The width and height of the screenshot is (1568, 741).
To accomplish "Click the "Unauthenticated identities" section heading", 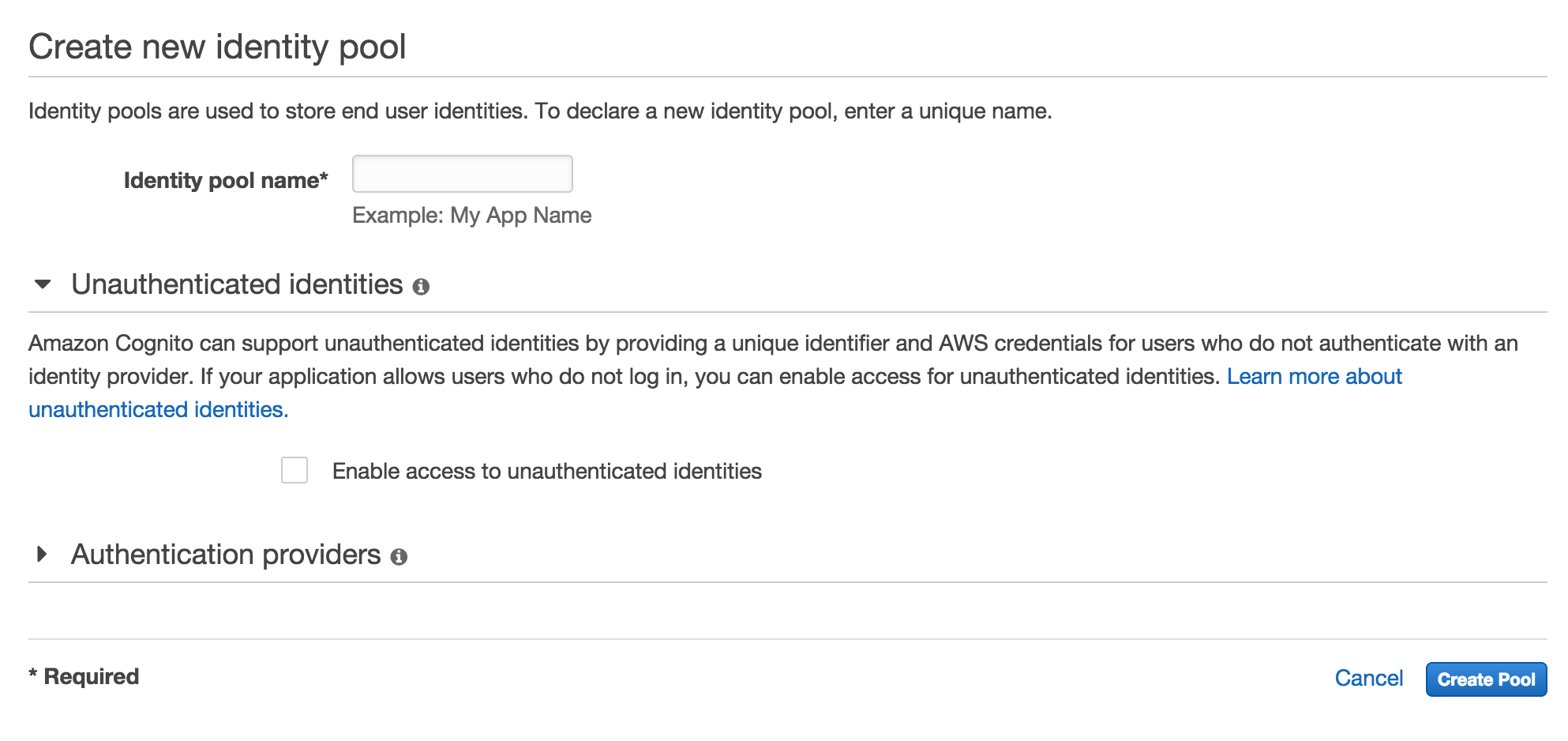I will coord(237,284).
